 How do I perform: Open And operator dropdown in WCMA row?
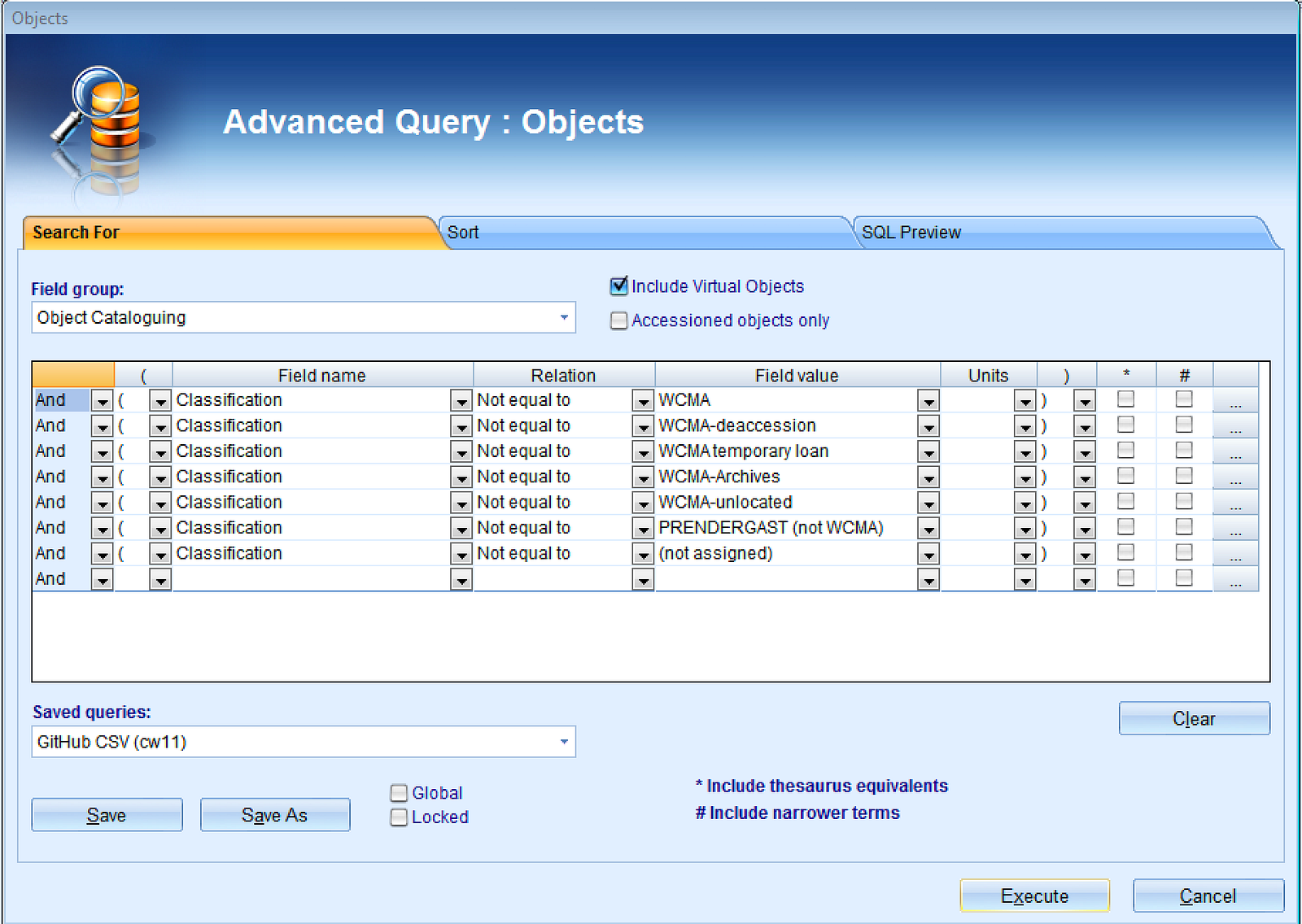102,400
